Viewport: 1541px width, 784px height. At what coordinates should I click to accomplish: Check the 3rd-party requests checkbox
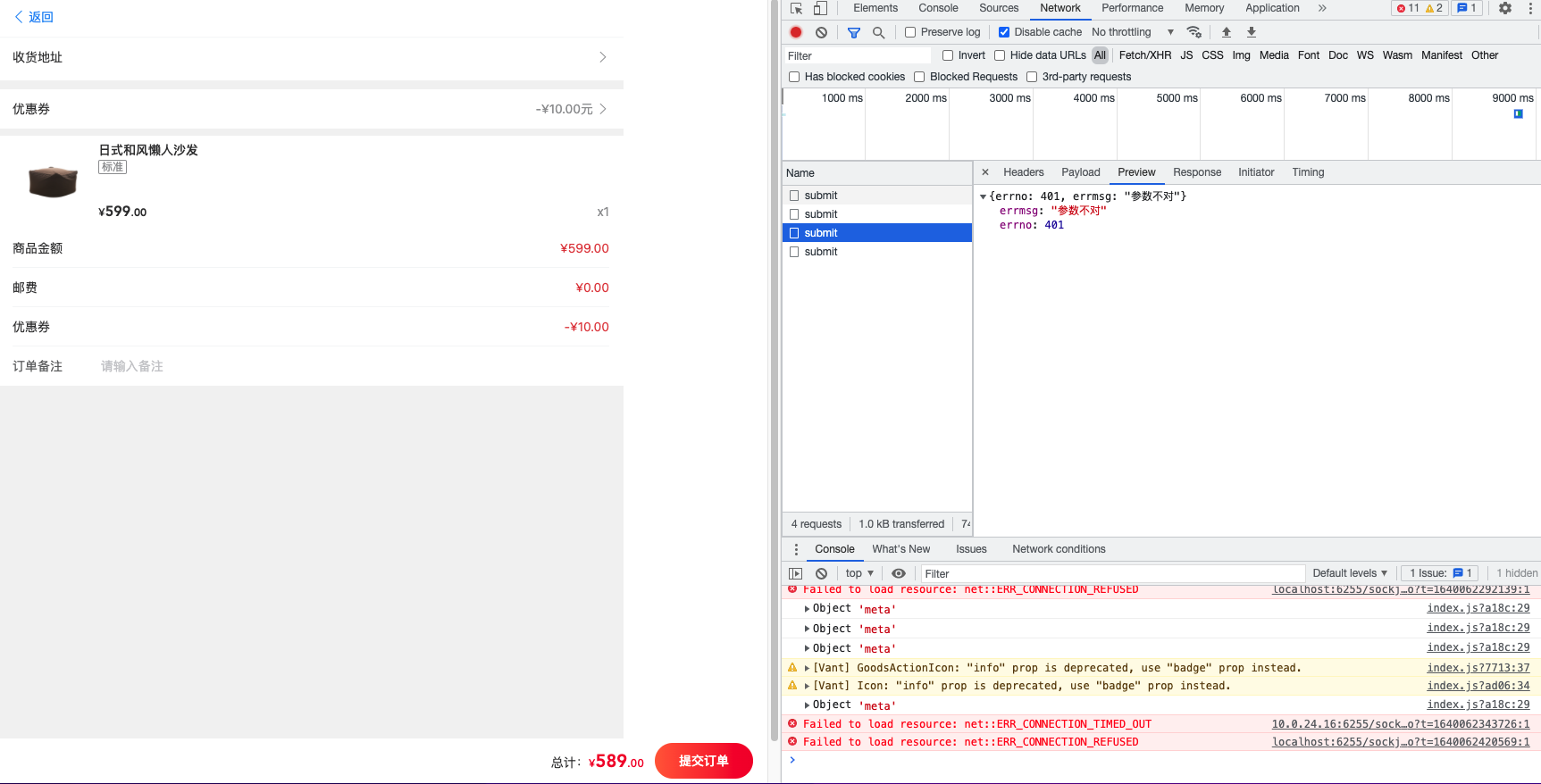pos(1032,77)
